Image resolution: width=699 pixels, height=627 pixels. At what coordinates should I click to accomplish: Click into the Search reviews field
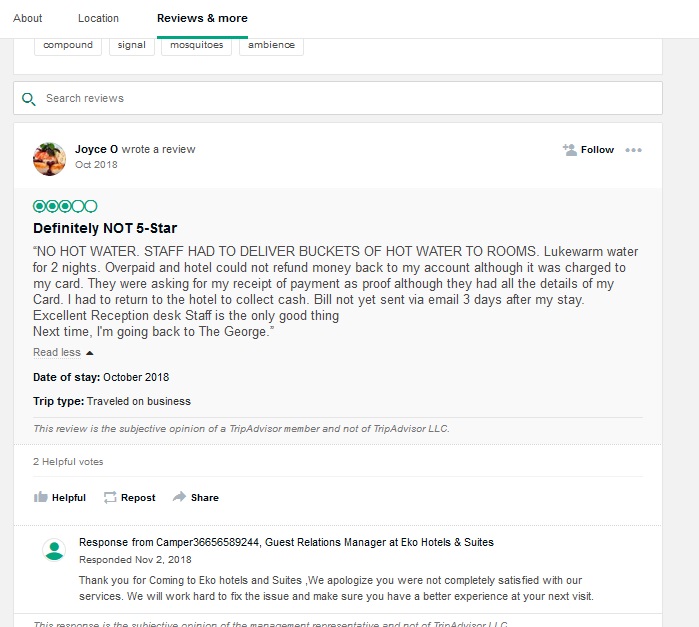tap(340, 99)
